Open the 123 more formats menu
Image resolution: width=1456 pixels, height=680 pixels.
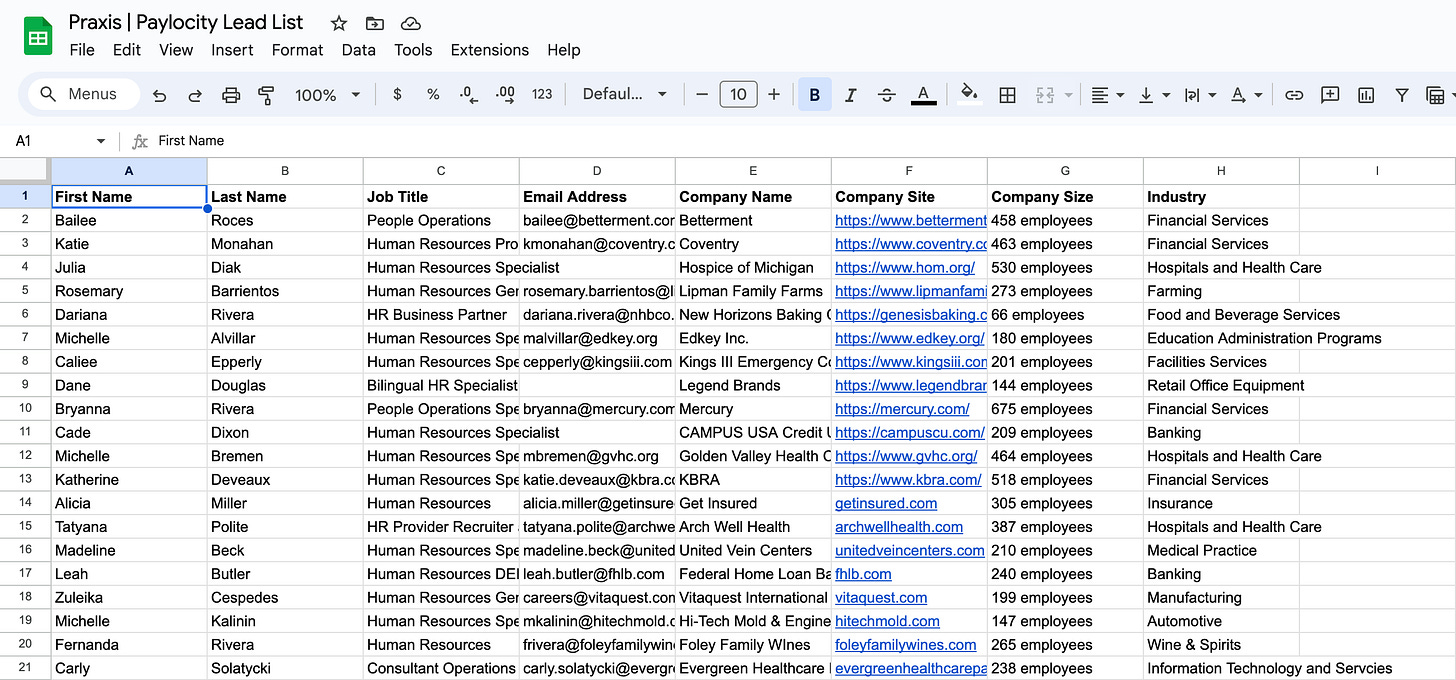[x=542, y=94]
